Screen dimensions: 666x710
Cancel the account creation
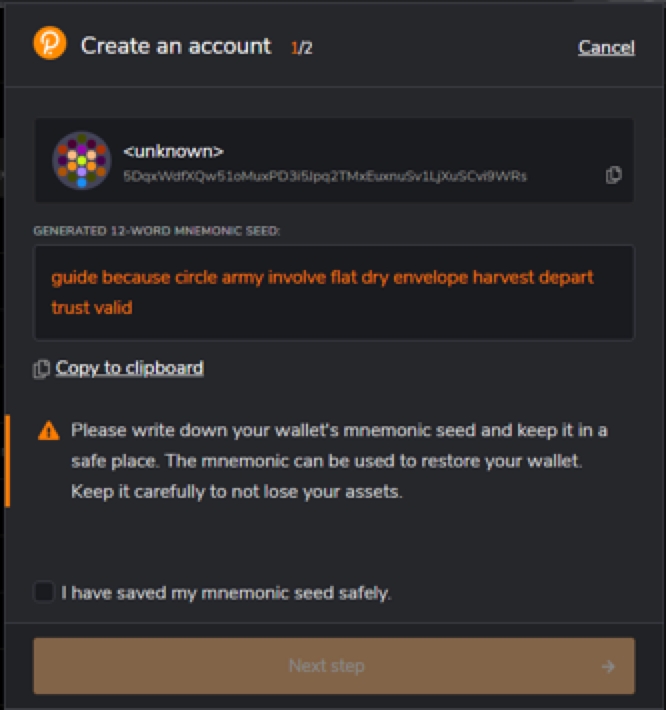click(x=606, y=47)
